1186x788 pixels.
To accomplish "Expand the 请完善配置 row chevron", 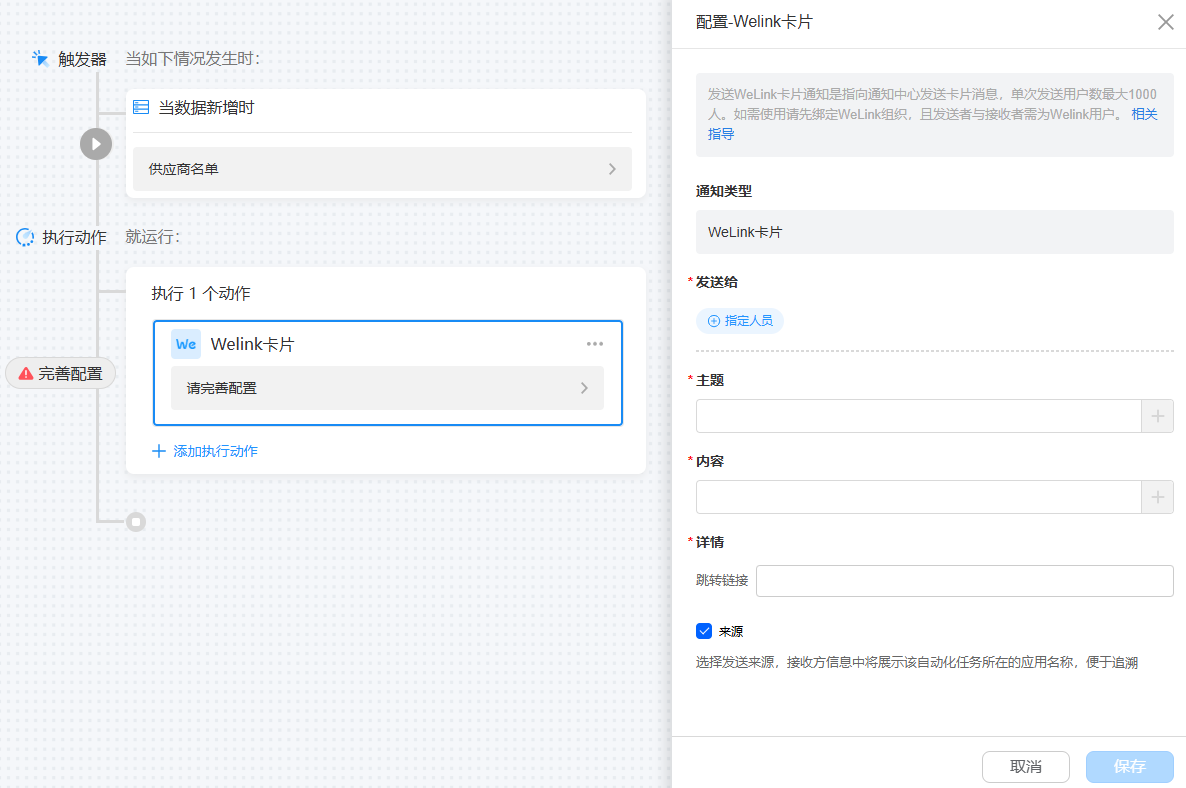I will pyautogui.click(x=585, y=388).
